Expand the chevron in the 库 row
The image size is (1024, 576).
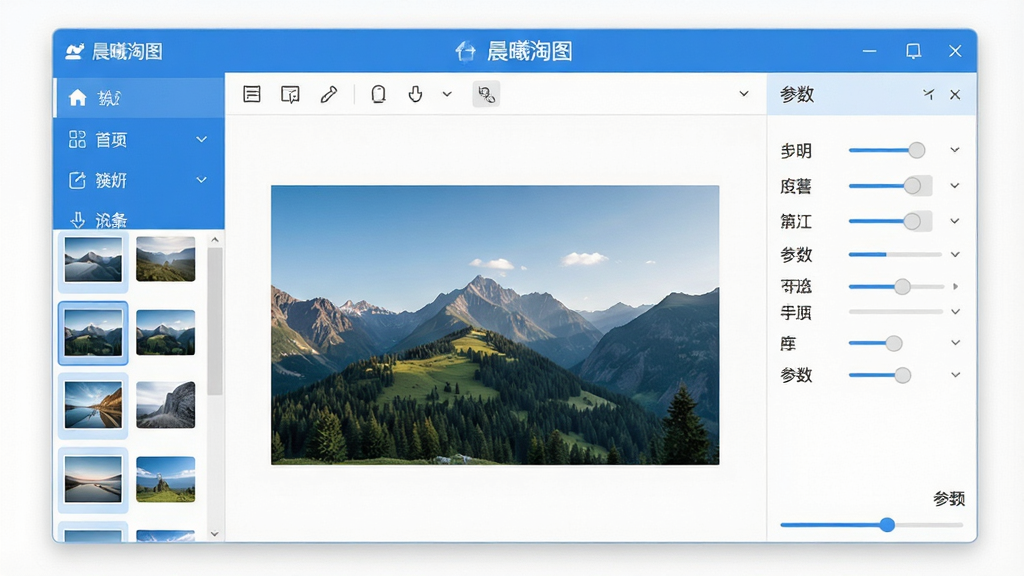pos(955,343)
